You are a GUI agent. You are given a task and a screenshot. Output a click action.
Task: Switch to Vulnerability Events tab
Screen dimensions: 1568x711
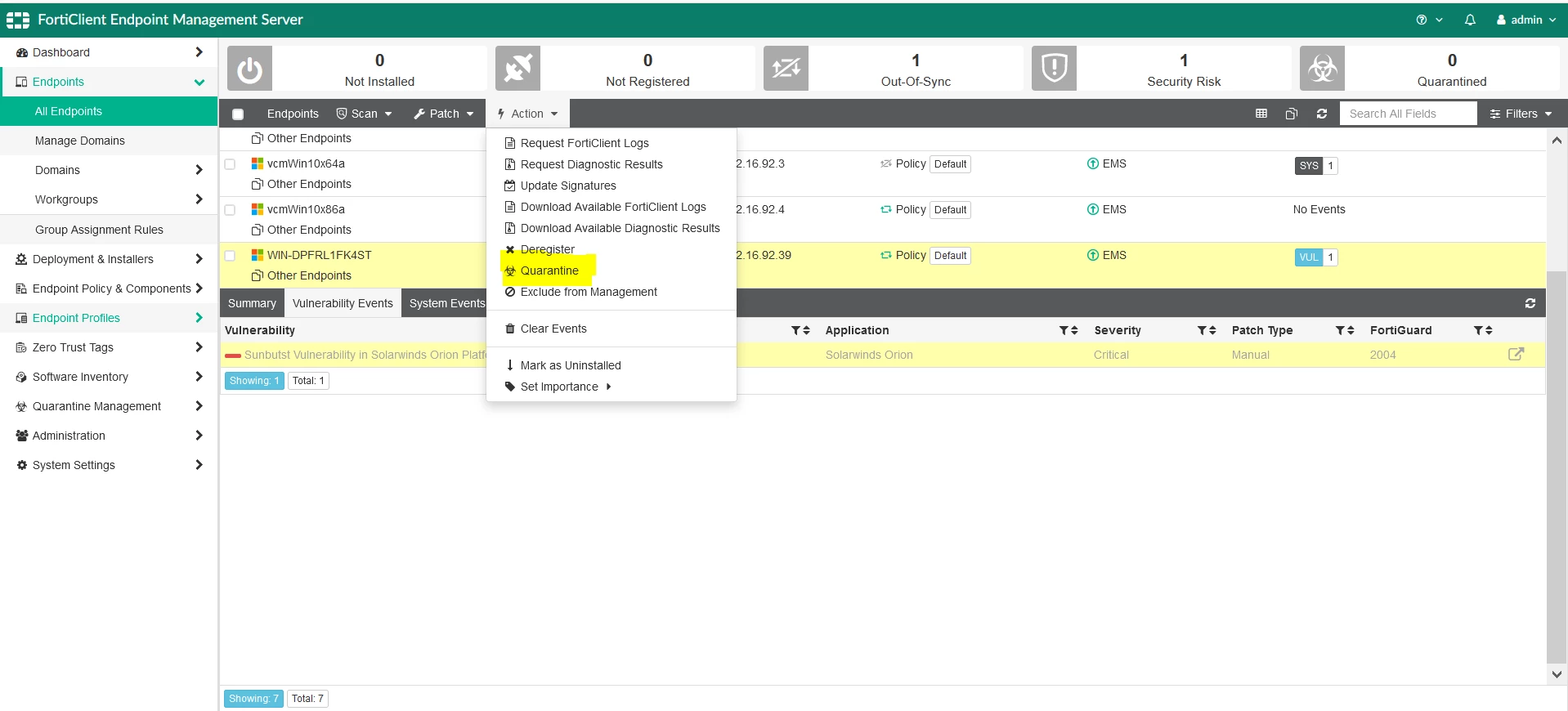343,303
